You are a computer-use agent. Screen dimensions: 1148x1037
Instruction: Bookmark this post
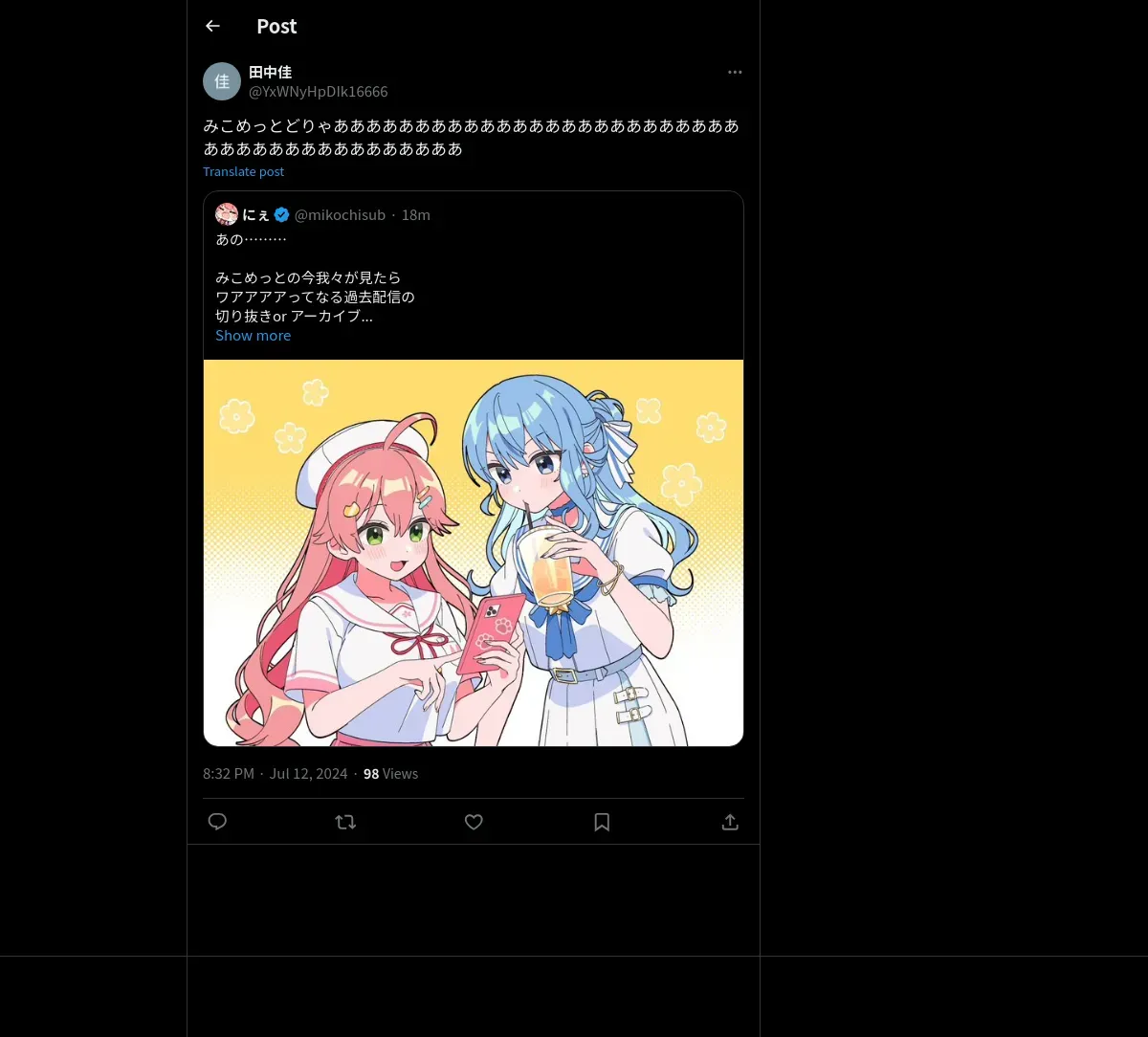602,822
